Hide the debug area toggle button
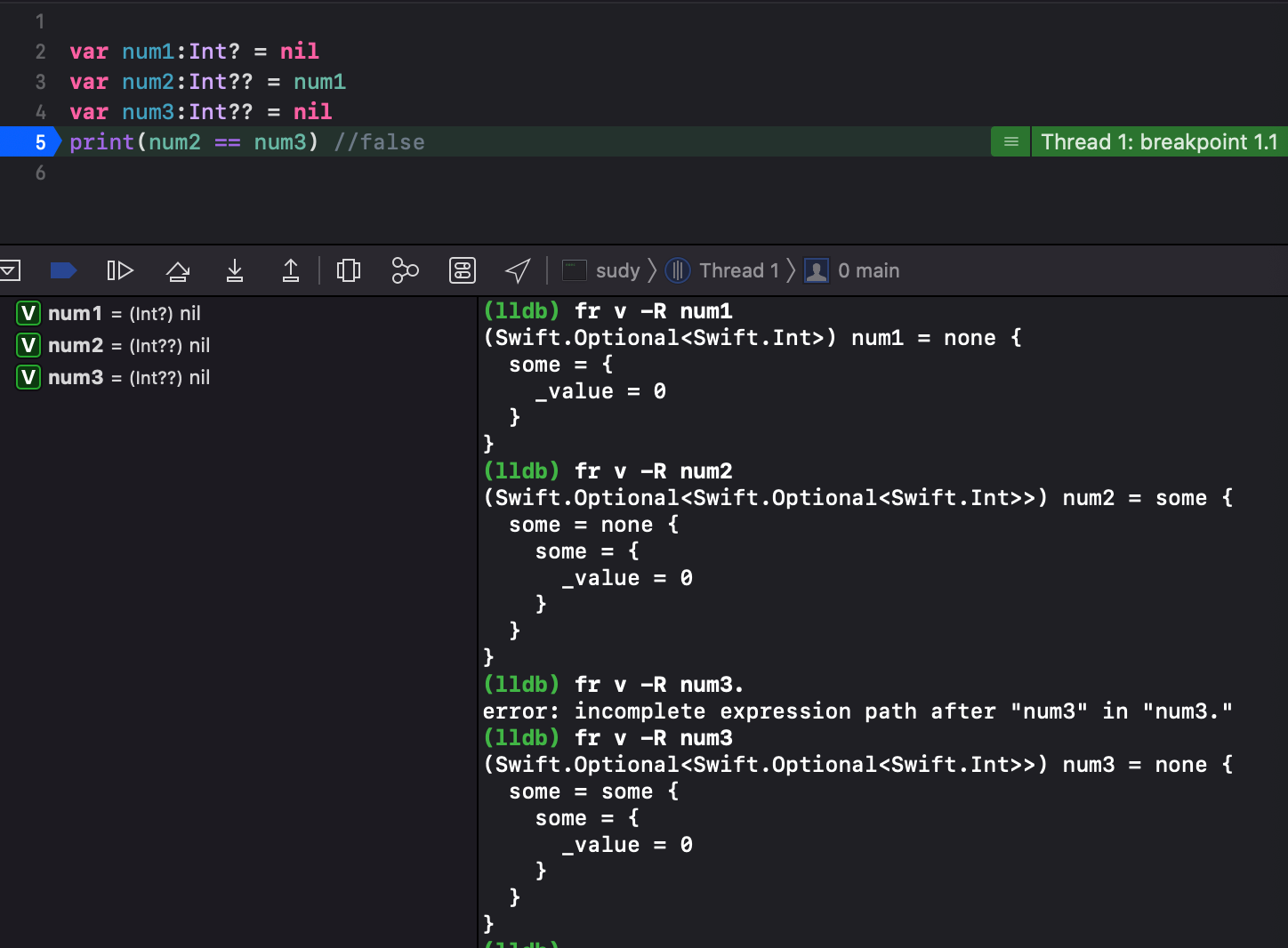The height and width of the screenshot is (948, 1288). click(x=10, y=270)
